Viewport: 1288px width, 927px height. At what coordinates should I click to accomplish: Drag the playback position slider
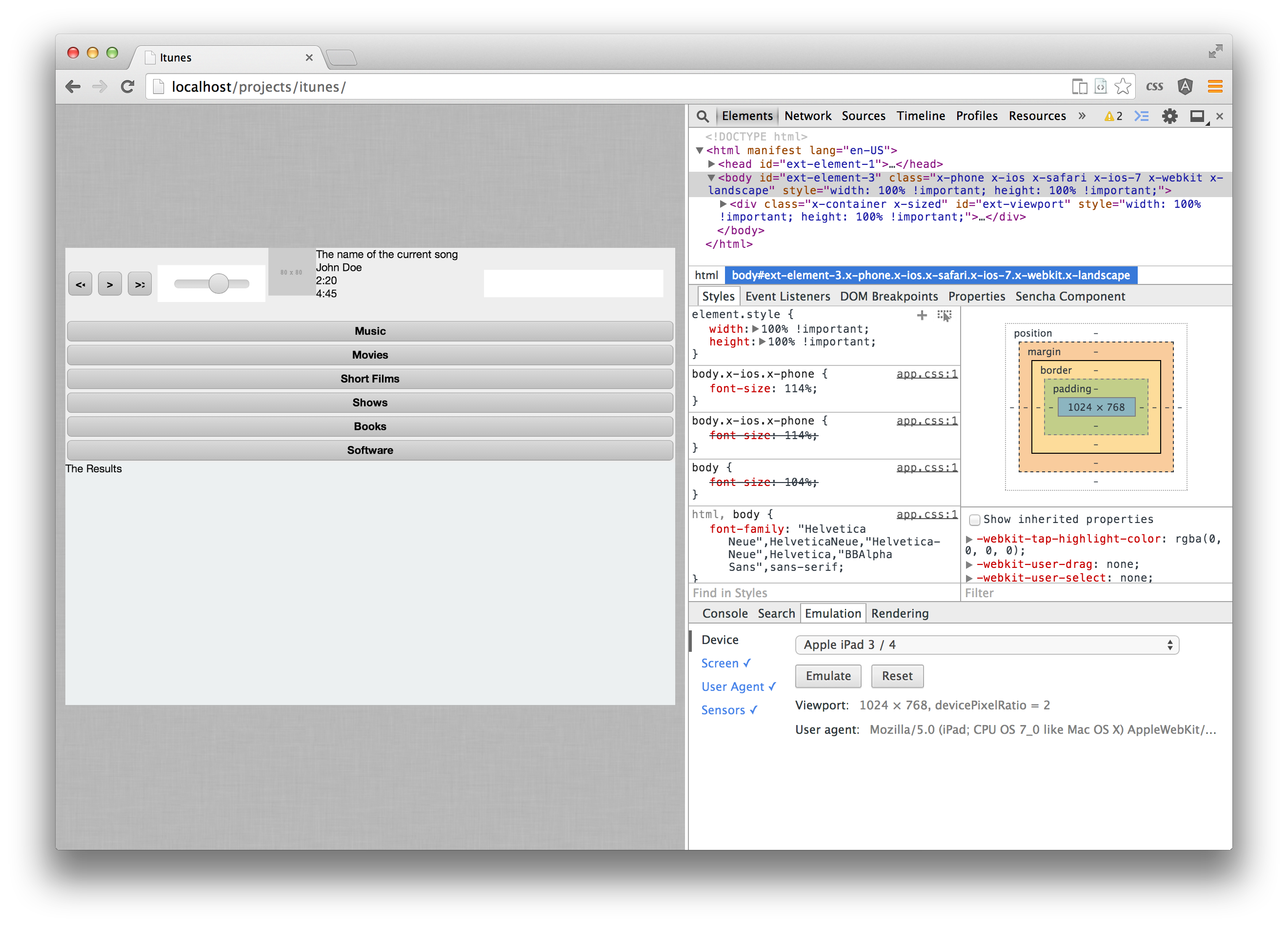click(217, 284)
